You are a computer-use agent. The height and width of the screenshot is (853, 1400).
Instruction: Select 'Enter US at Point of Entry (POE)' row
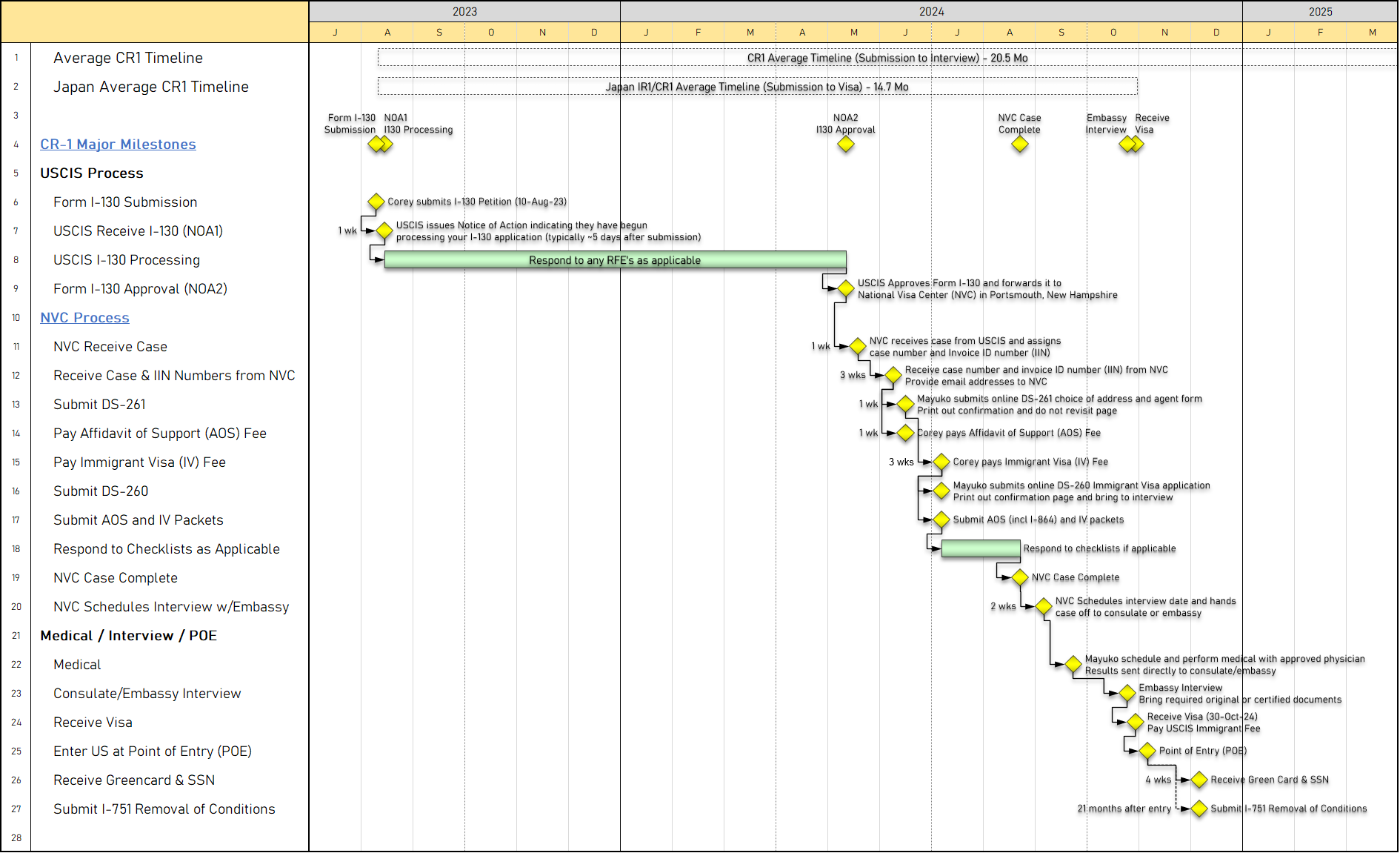tap(153, 751)
